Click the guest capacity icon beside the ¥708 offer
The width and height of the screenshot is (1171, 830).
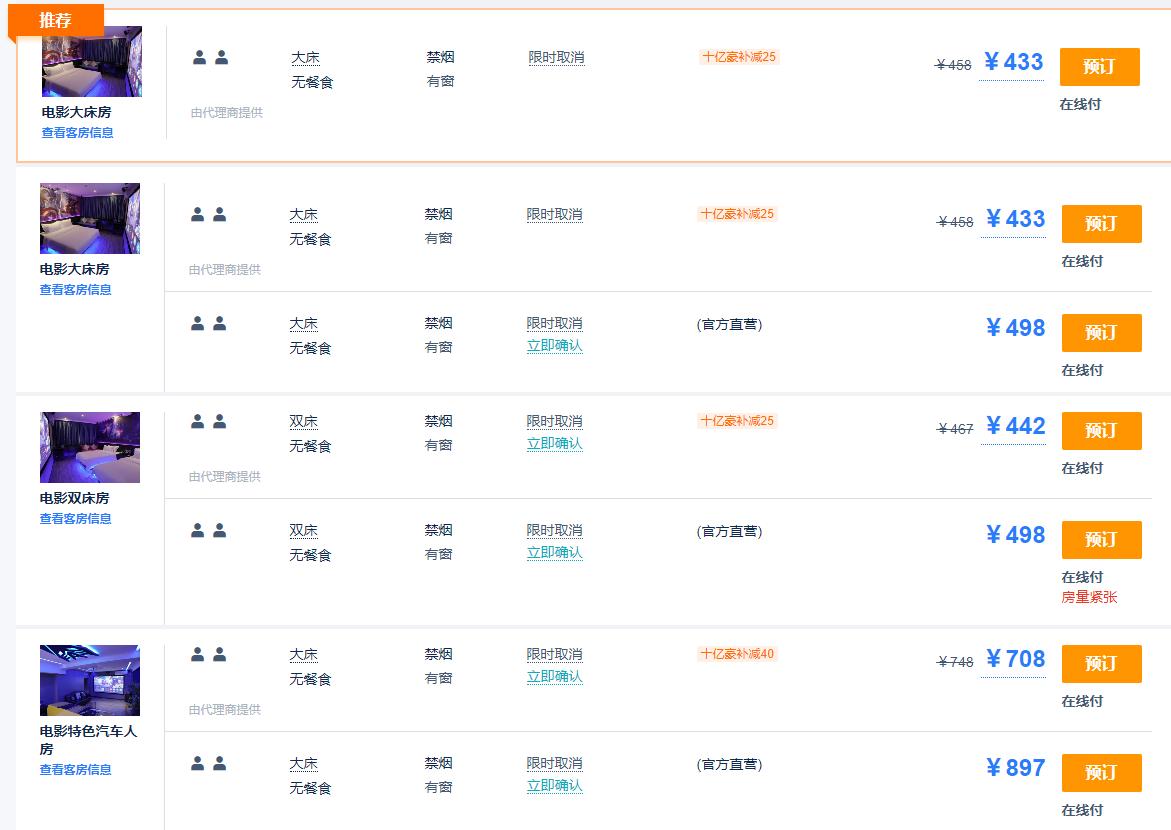pyautogui.click(x=208, y=655)
